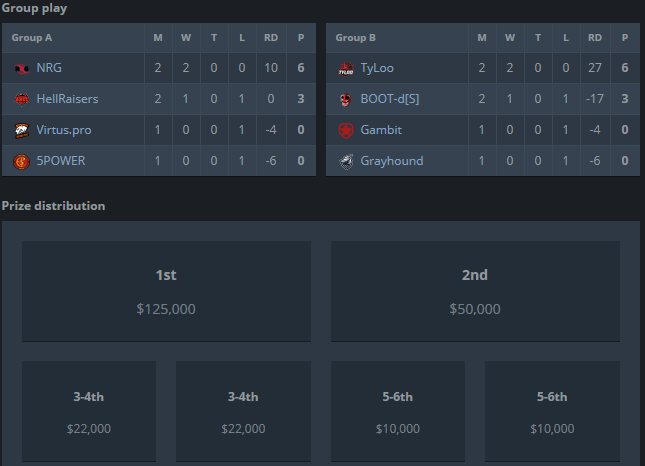The image size is (645, 466).
Task: Click the 5POWER team logo icon
Action: click(22, 161)
